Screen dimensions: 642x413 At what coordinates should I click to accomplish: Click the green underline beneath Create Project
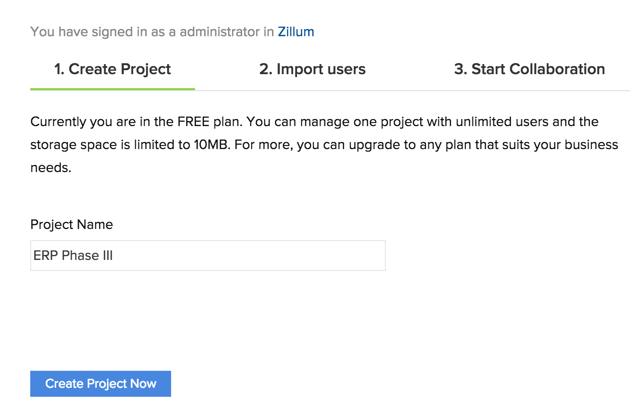pos(112,89)
